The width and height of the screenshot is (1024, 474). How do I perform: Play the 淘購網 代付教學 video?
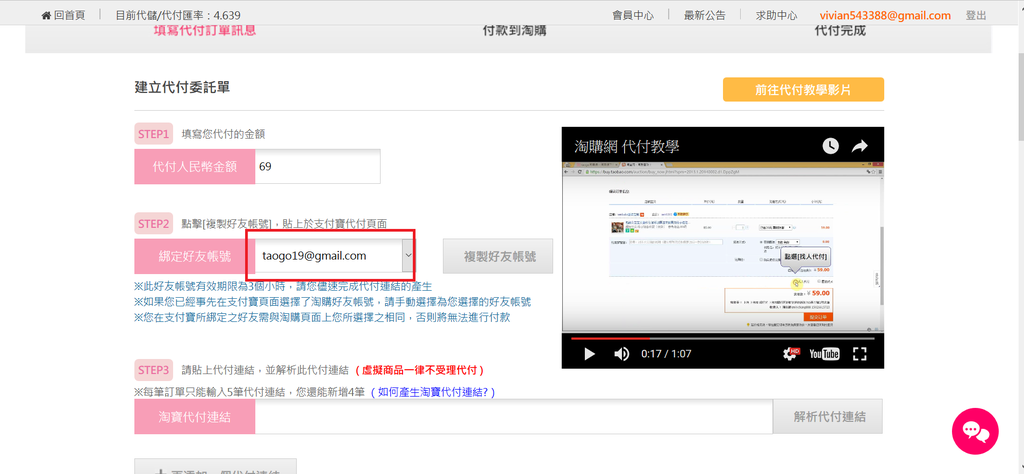[590, 354]
